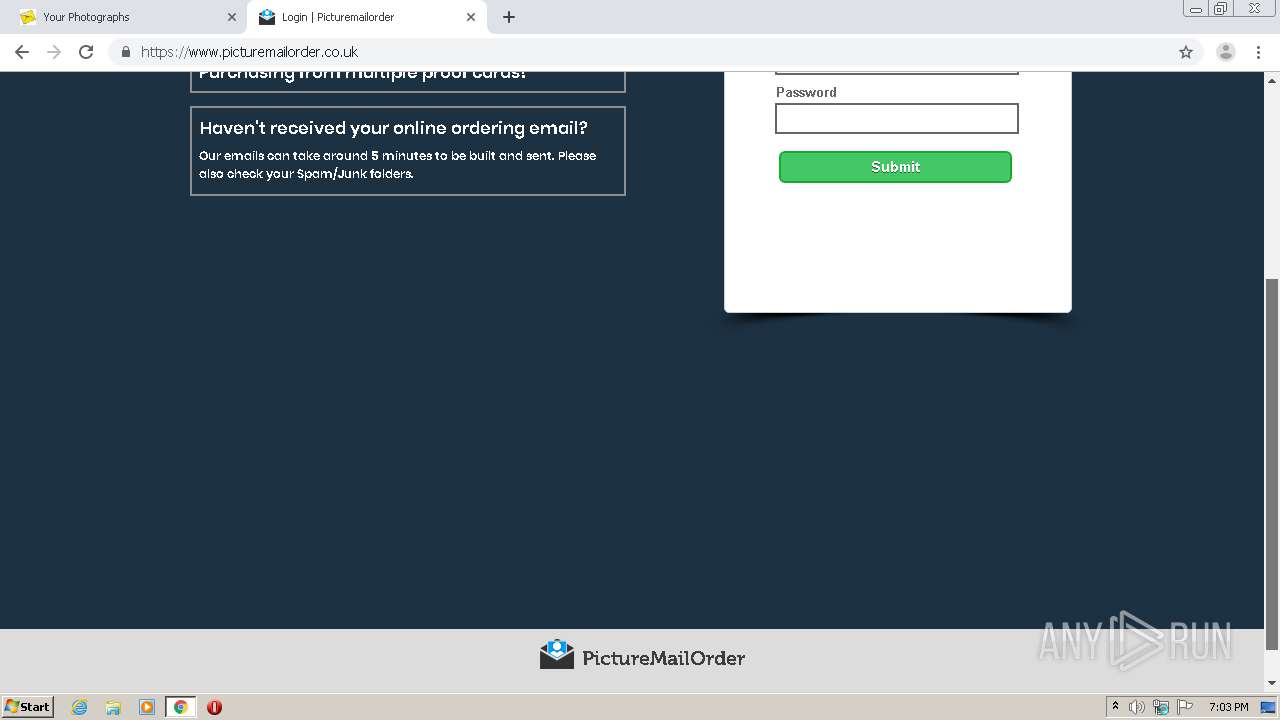Click the show desktop tray icon
1280x720 pixels.
1268,707
